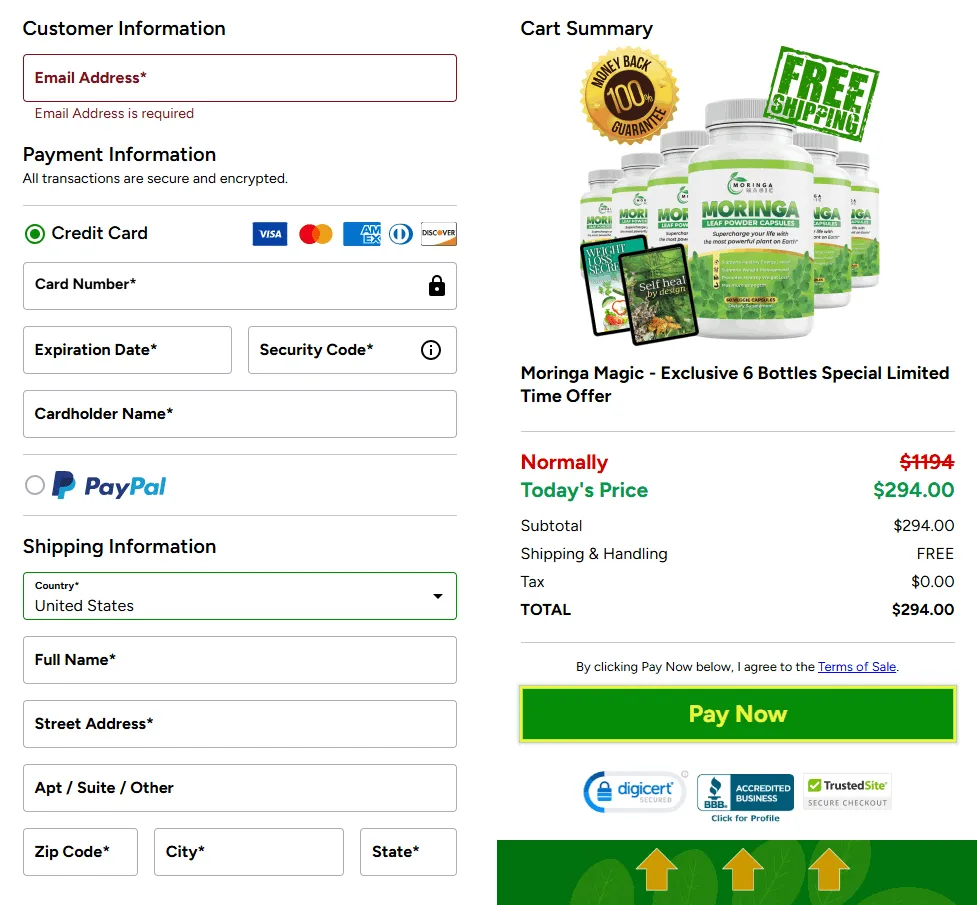977x905 pixels.
Task: Click the Expiration Date field
Action: (127, 350)
